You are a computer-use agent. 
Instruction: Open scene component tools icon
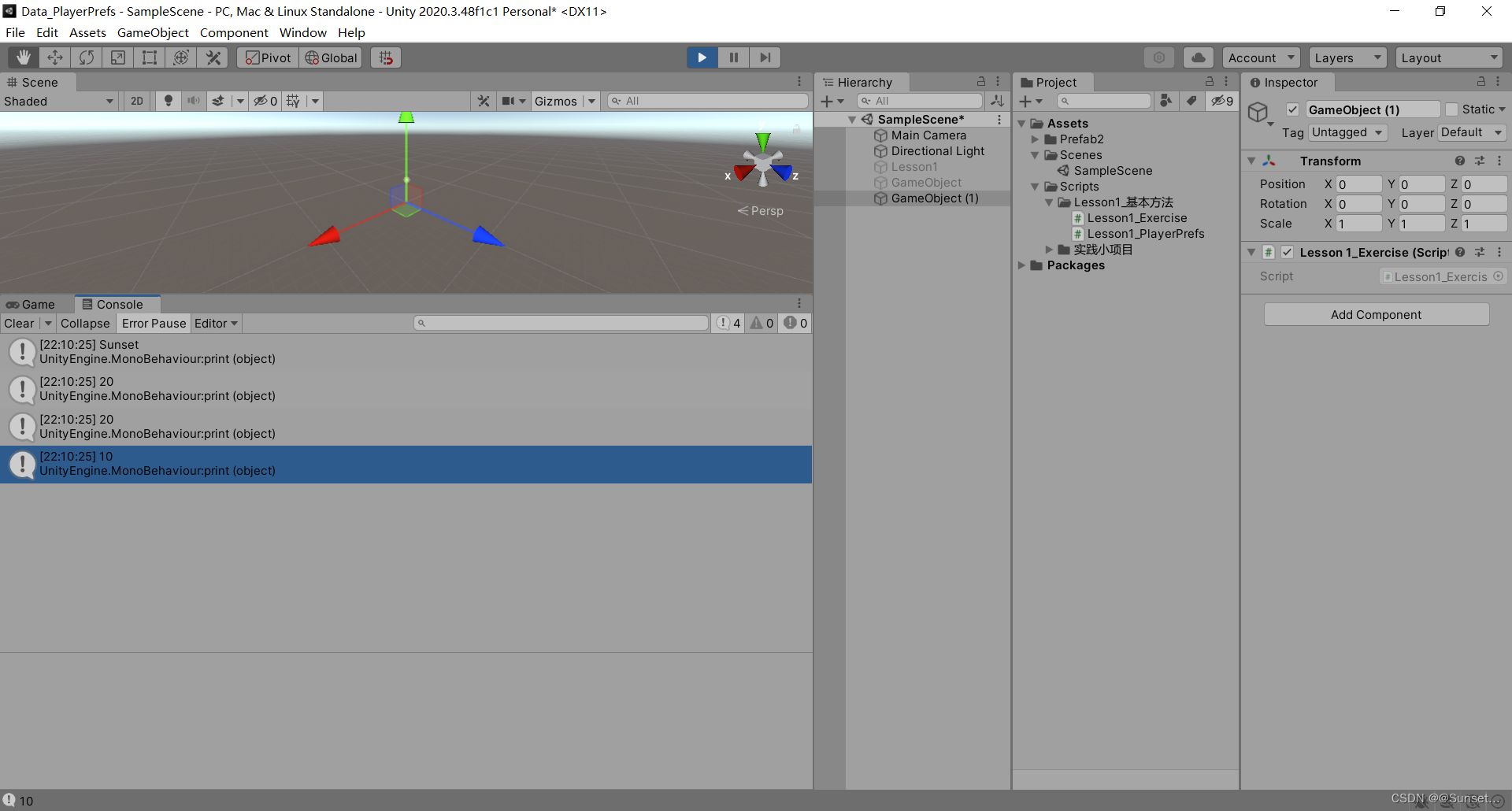coord(484,101)
